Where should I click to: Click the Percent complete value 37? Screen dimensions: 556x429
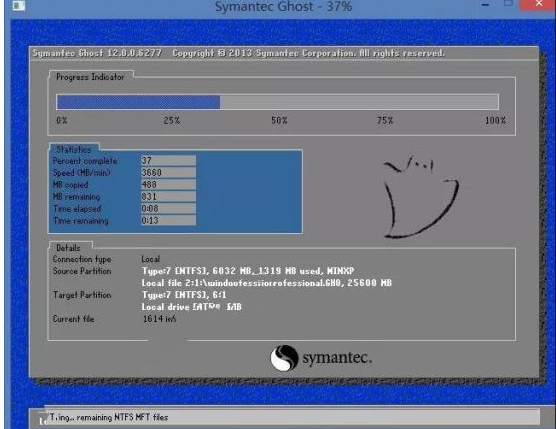point(168,161)
